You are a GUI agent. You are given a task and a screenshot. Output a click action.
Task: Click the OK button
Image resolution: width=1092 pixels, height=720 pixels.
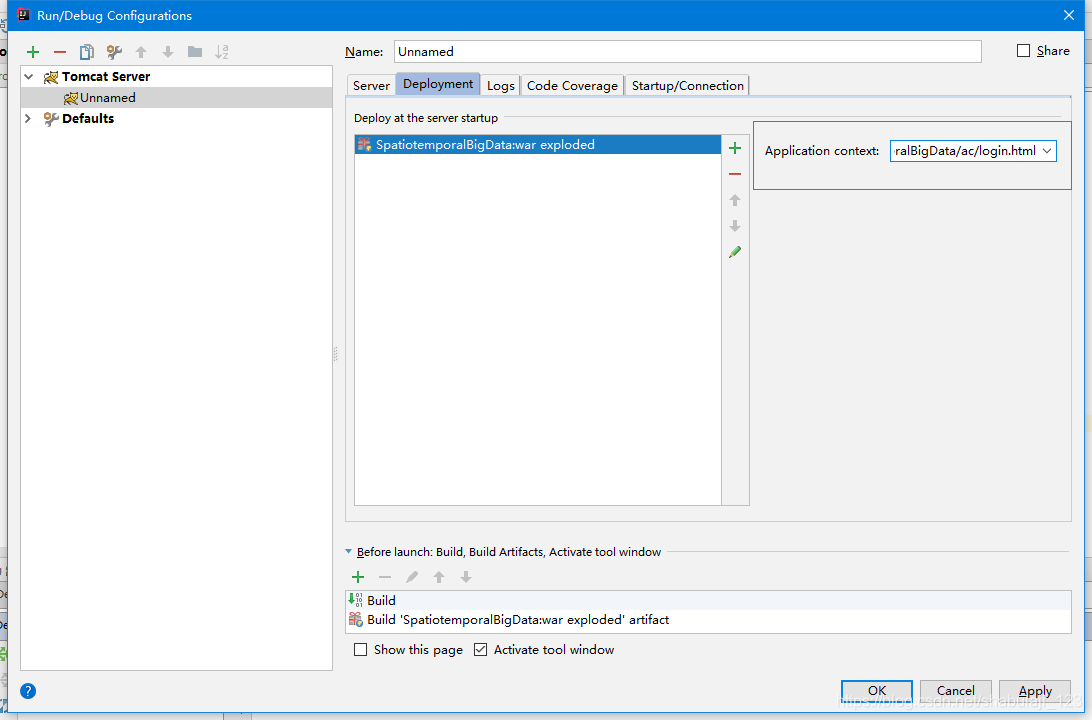(877, 691)
